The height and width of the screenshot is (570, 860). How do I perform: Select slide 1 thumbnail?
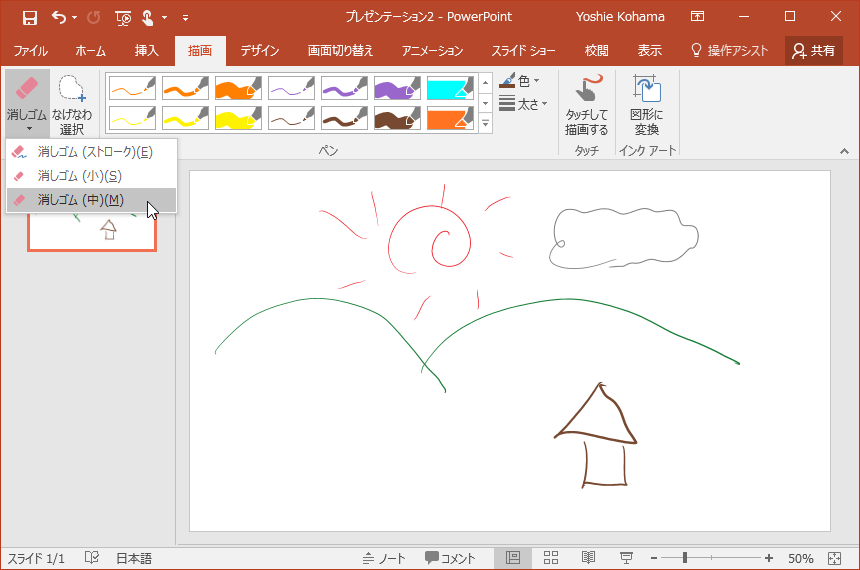click(x=92, y=232)
